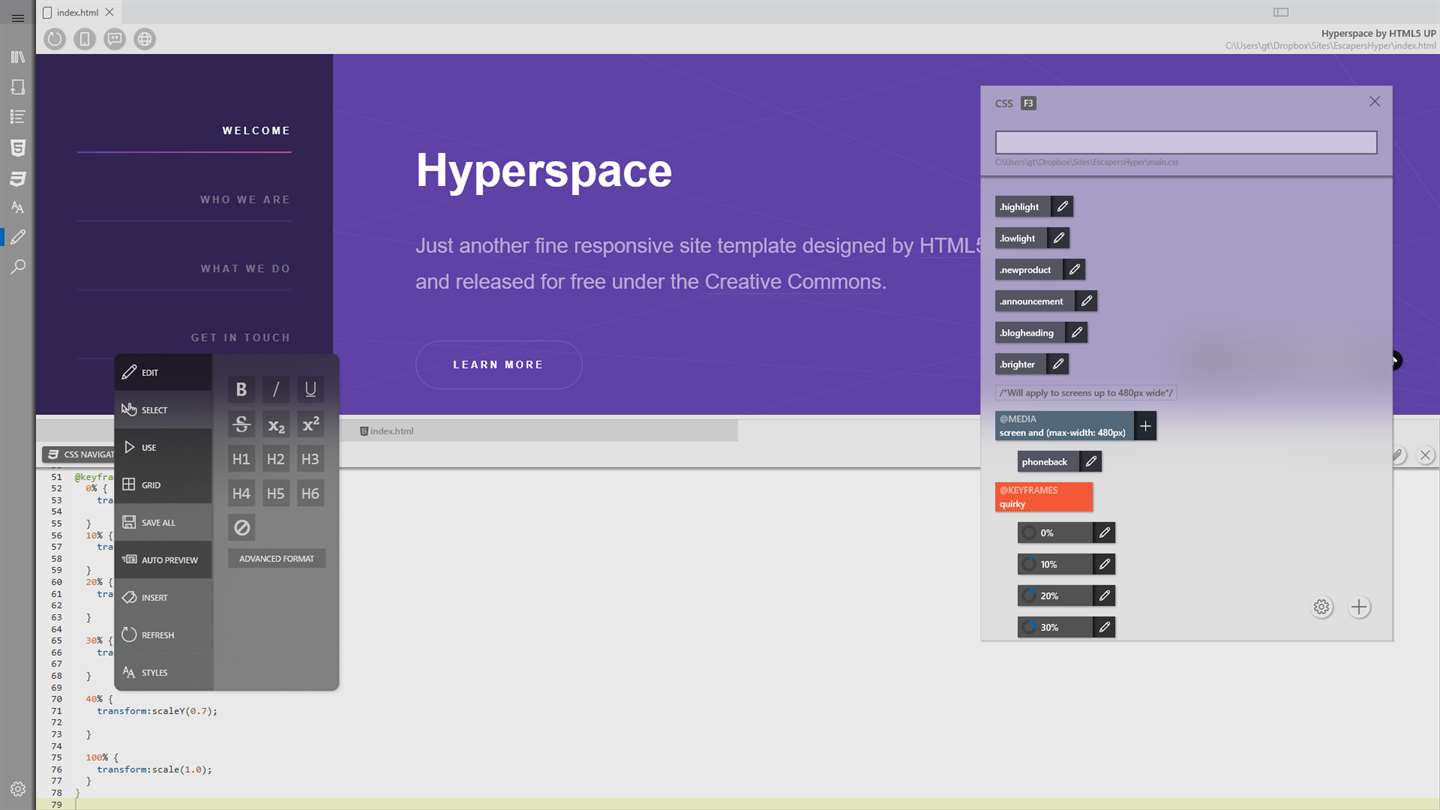The height and width of the screenshot is (810, 1440).
Task: Edit the 0% keyframe with pencil icon
Action: tap(1104, 533)
